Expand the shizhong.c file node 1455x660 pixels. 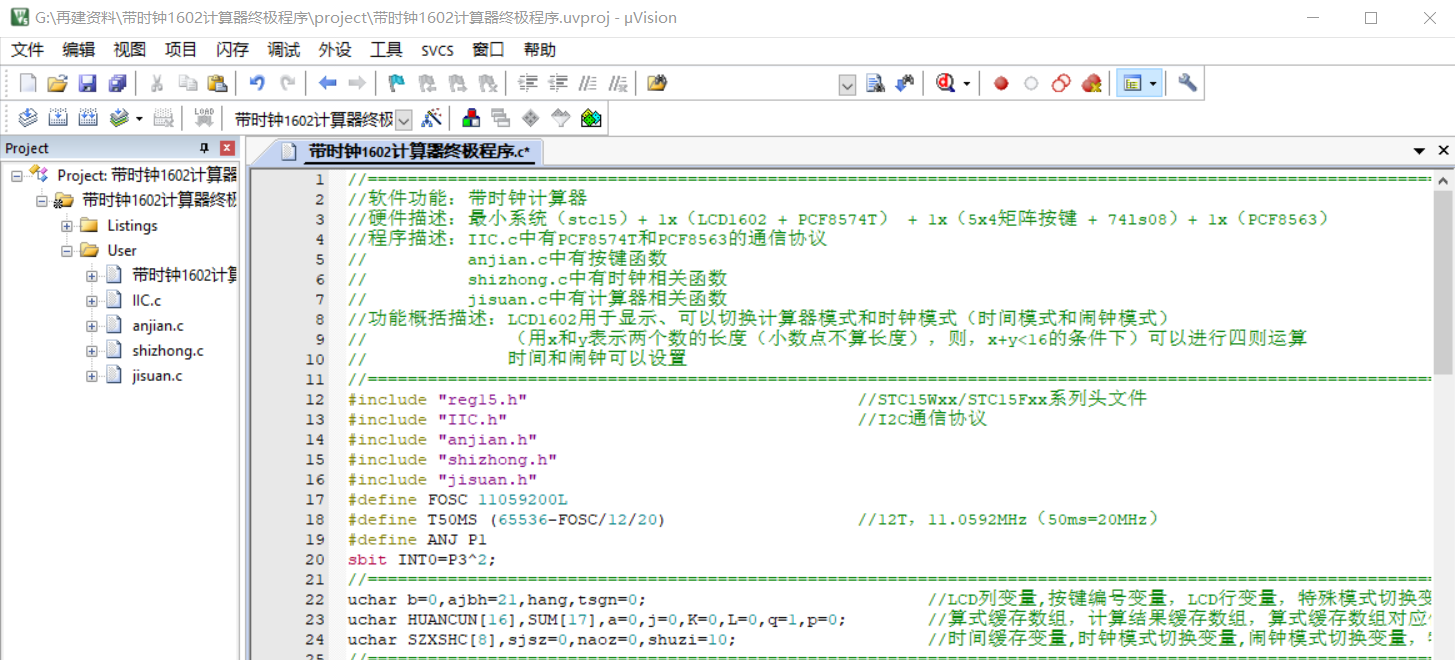click(x=92, y=351)
